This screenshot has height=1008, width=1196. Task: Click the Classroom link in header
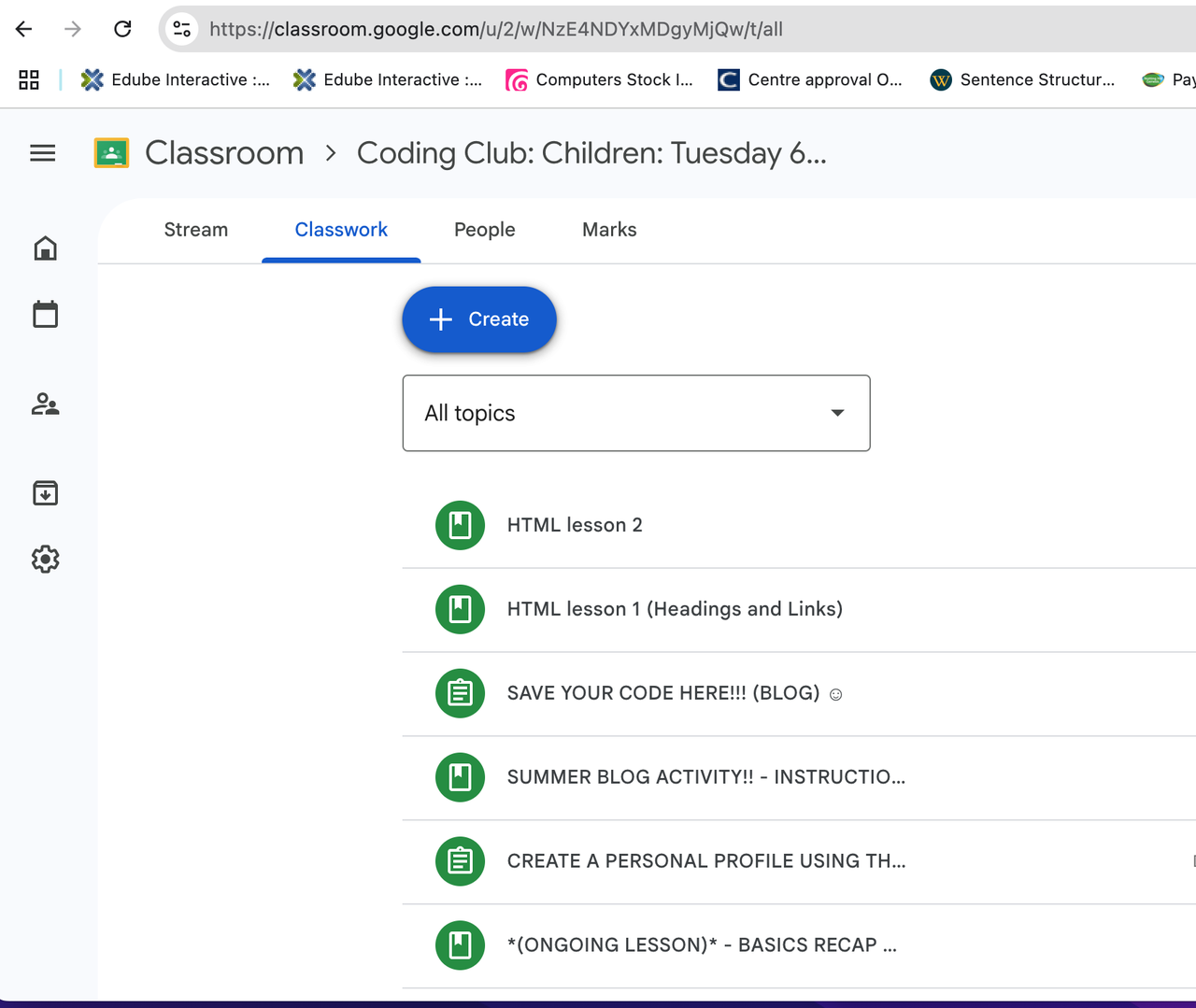click(x=224, y=153)
